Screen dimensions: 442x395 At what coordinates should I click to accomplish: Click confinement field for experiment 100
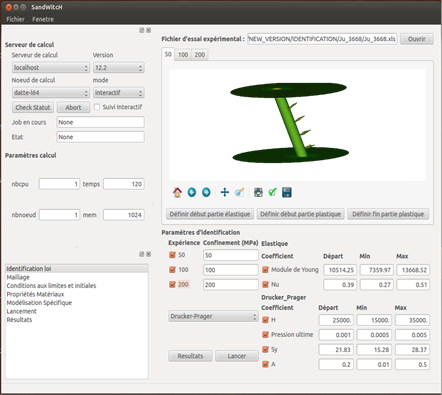(x=231, y=270)
